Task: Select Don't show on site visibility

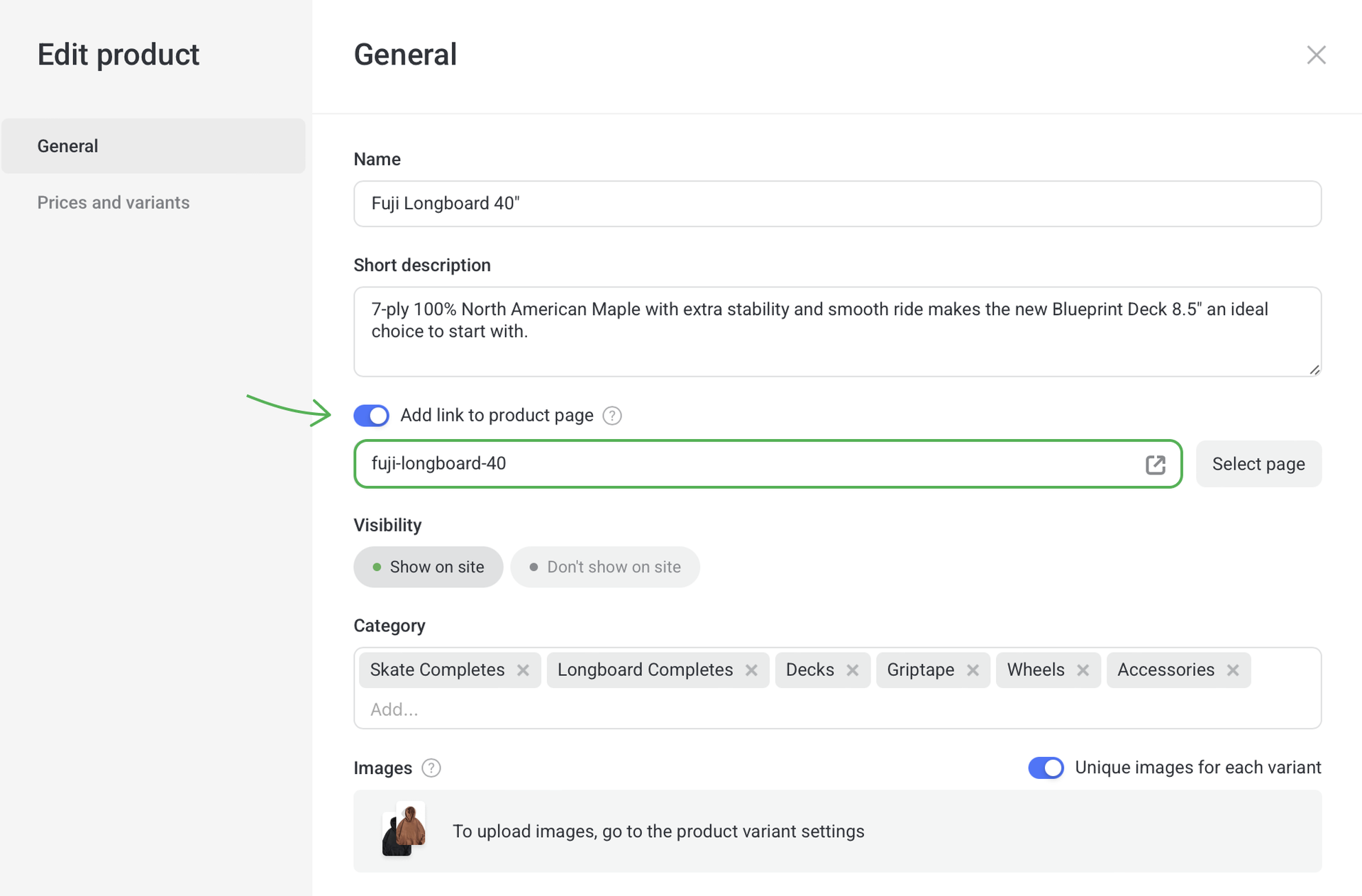Action: pyautogui.click(x=604, y=567)
